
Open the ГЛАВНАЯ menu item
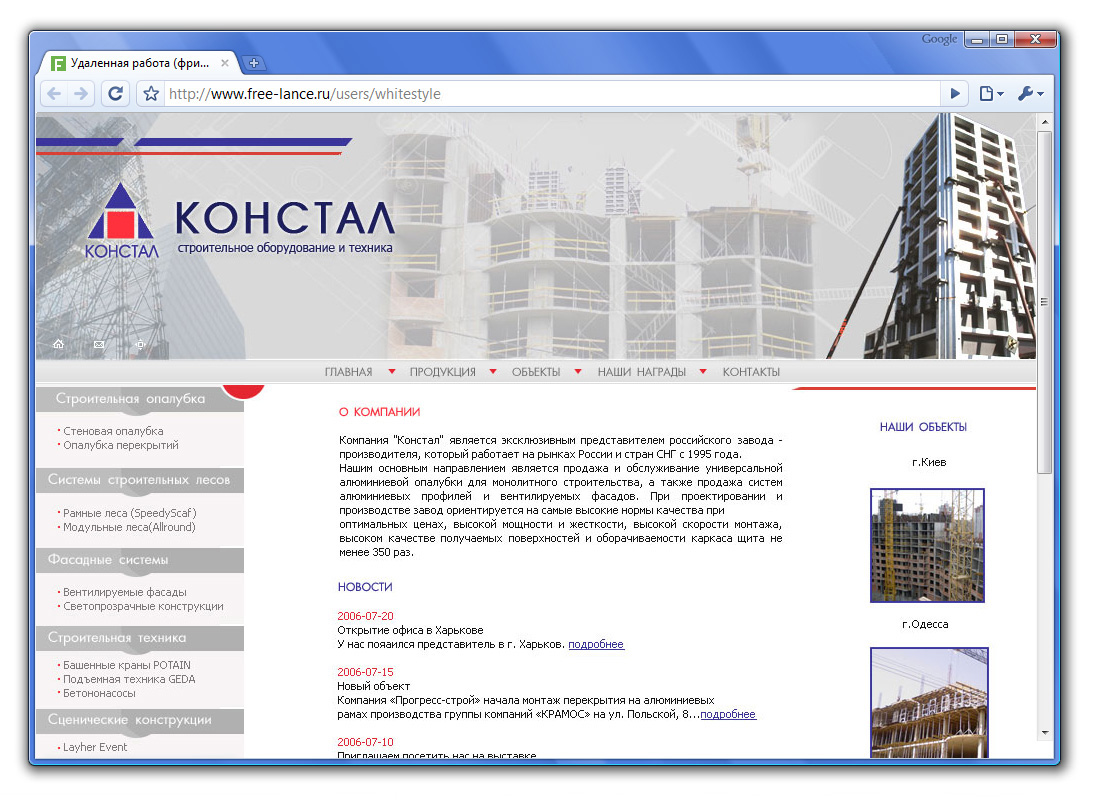tap(349, 372)
